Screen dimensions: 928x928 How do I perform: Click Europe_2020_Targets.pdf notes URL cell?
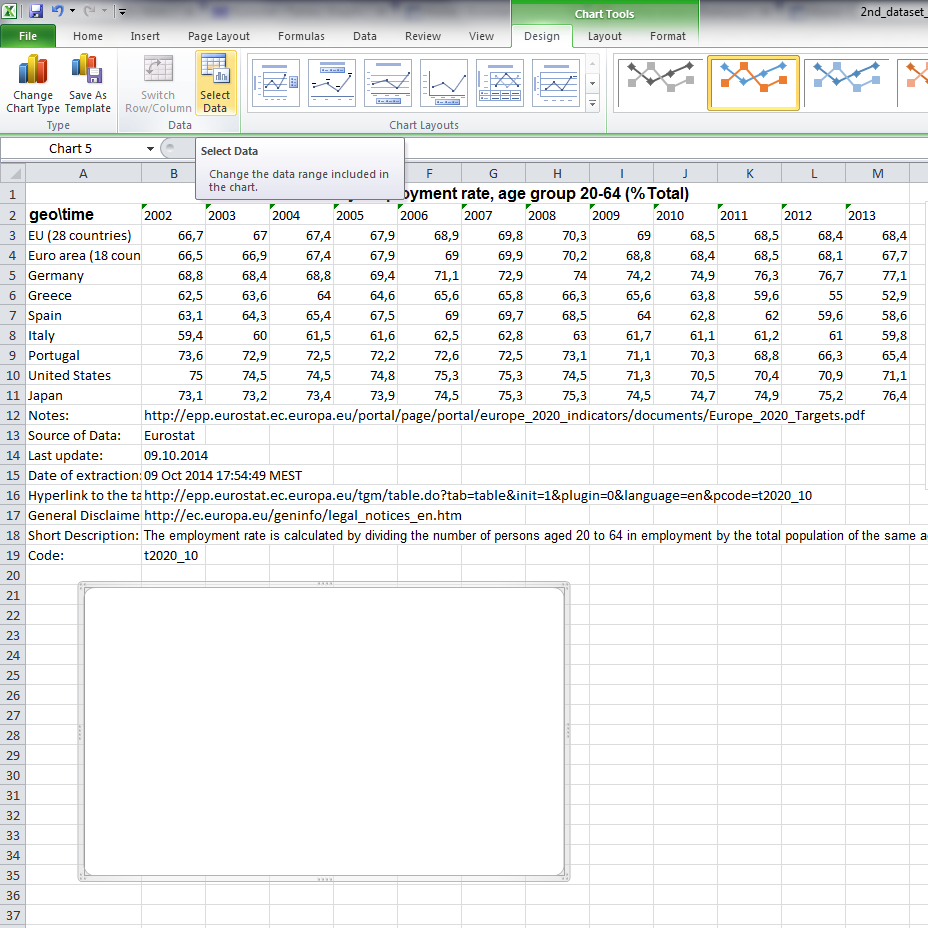[504, 415]
